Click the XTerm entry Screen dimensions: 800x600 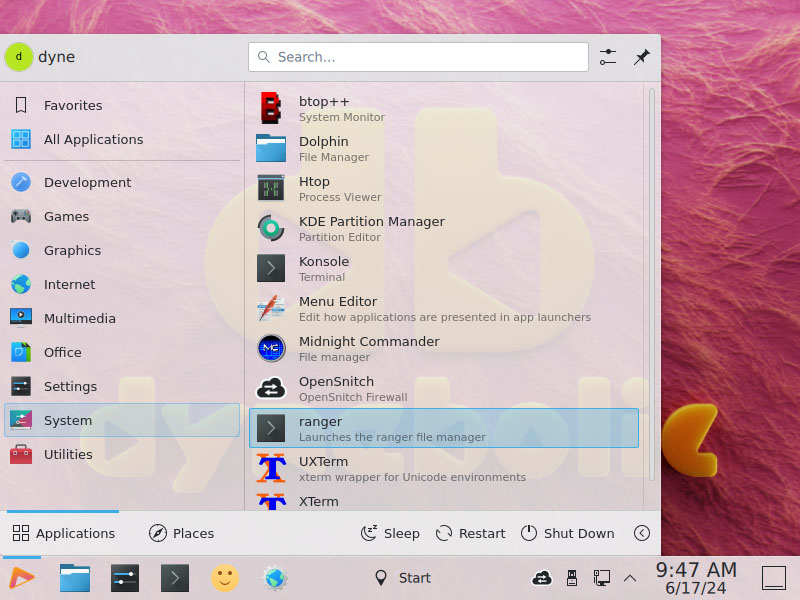tap(444, 501)
